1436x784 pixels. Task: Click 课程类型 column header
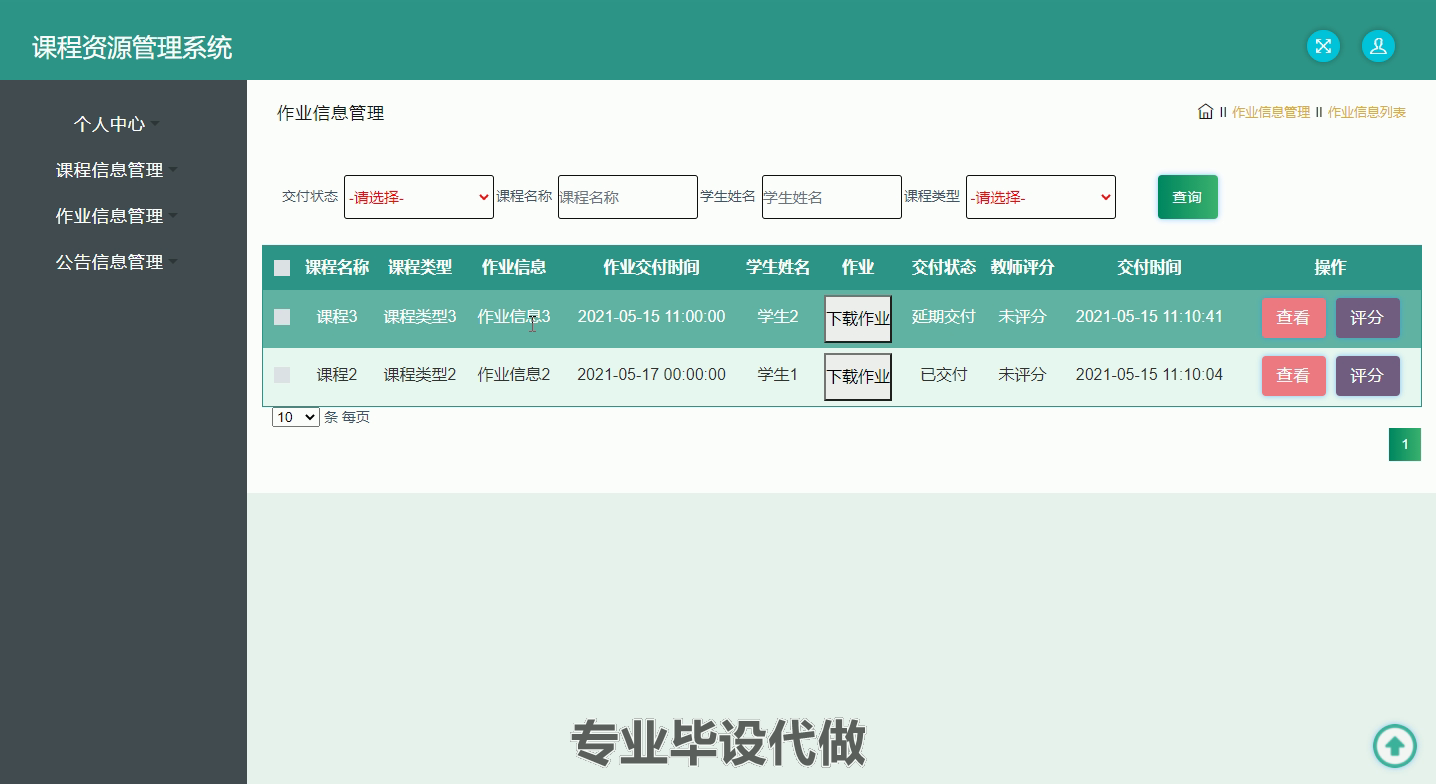[420, 267]
